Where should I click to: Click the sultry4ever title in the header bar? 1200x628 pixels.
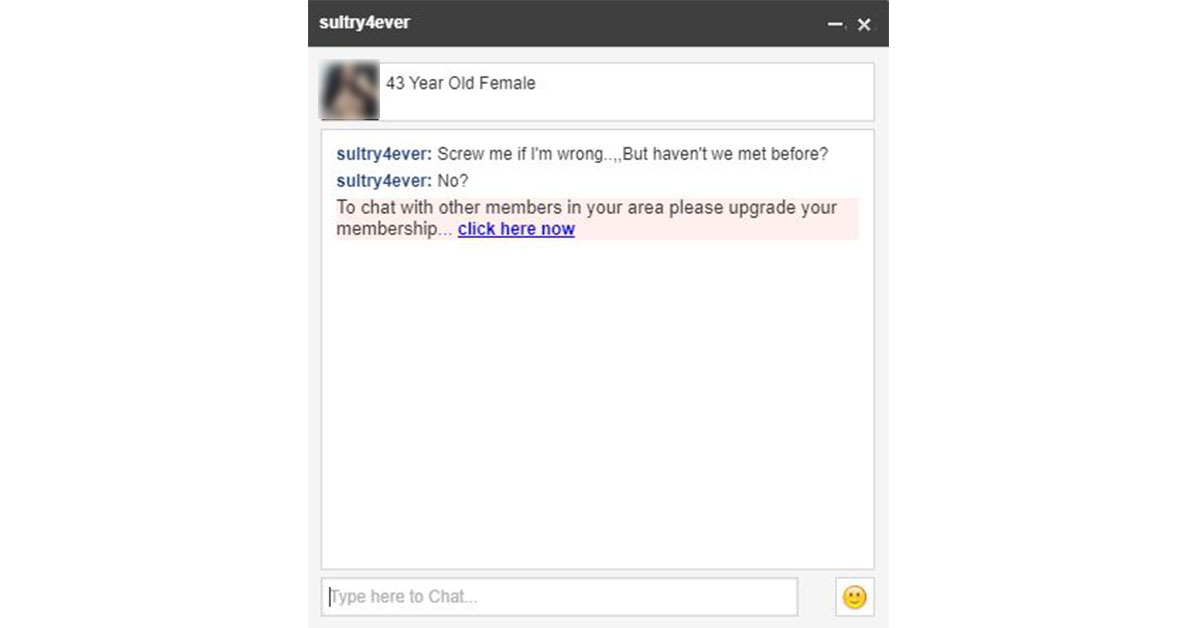[x=364, y=23]
